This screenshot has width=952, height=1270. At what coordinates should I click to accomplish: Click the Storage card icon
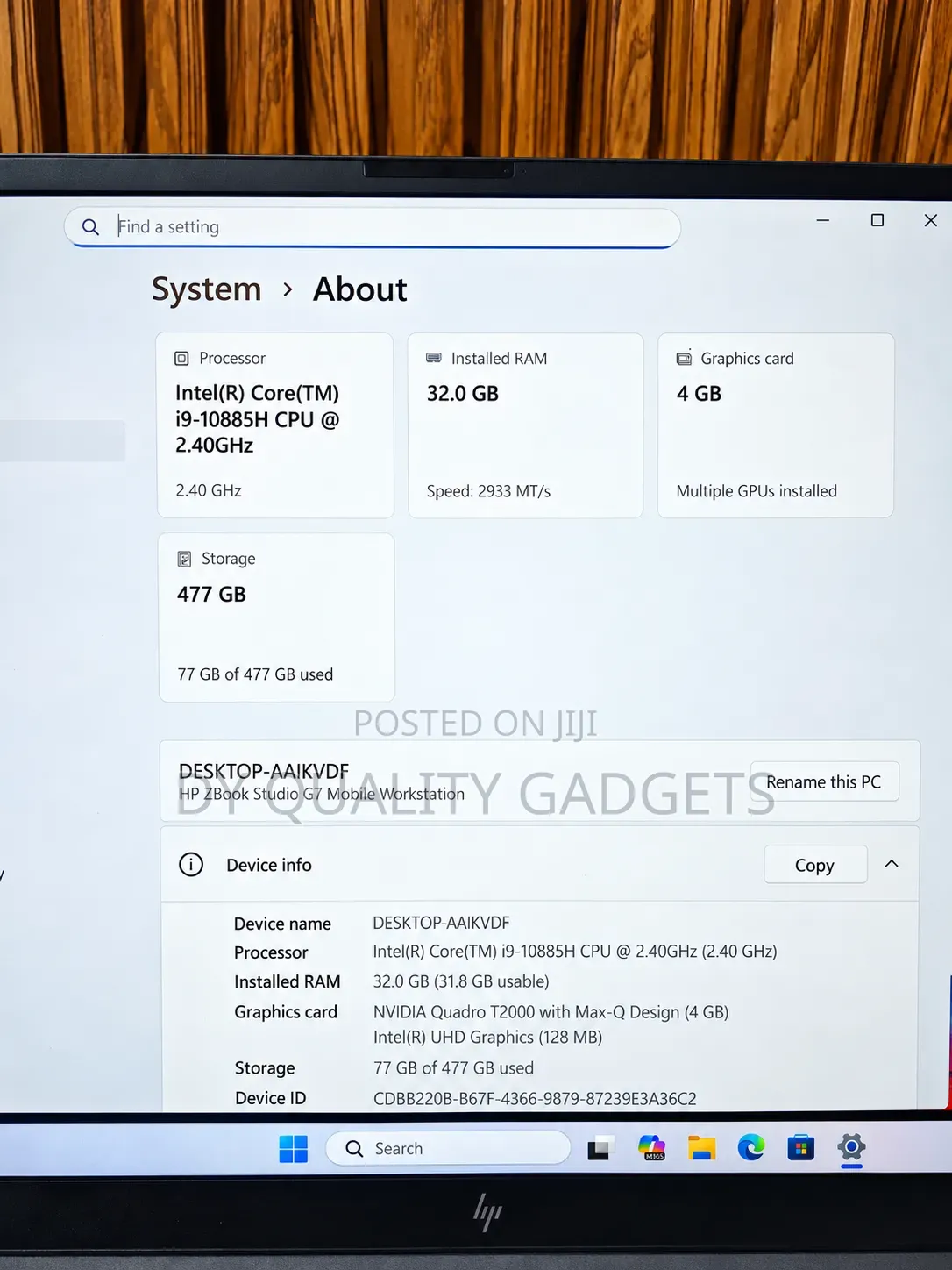click(x=184, y=559)
